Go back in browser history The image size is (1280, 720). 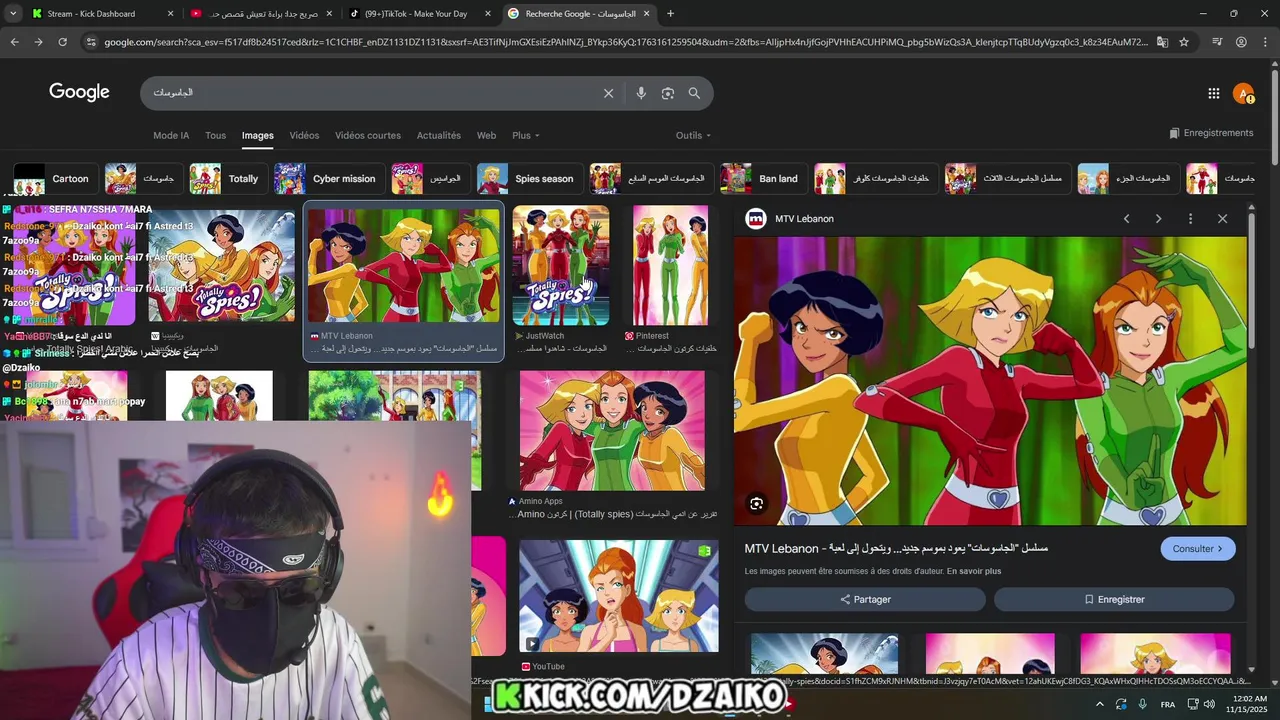point(14,42)
